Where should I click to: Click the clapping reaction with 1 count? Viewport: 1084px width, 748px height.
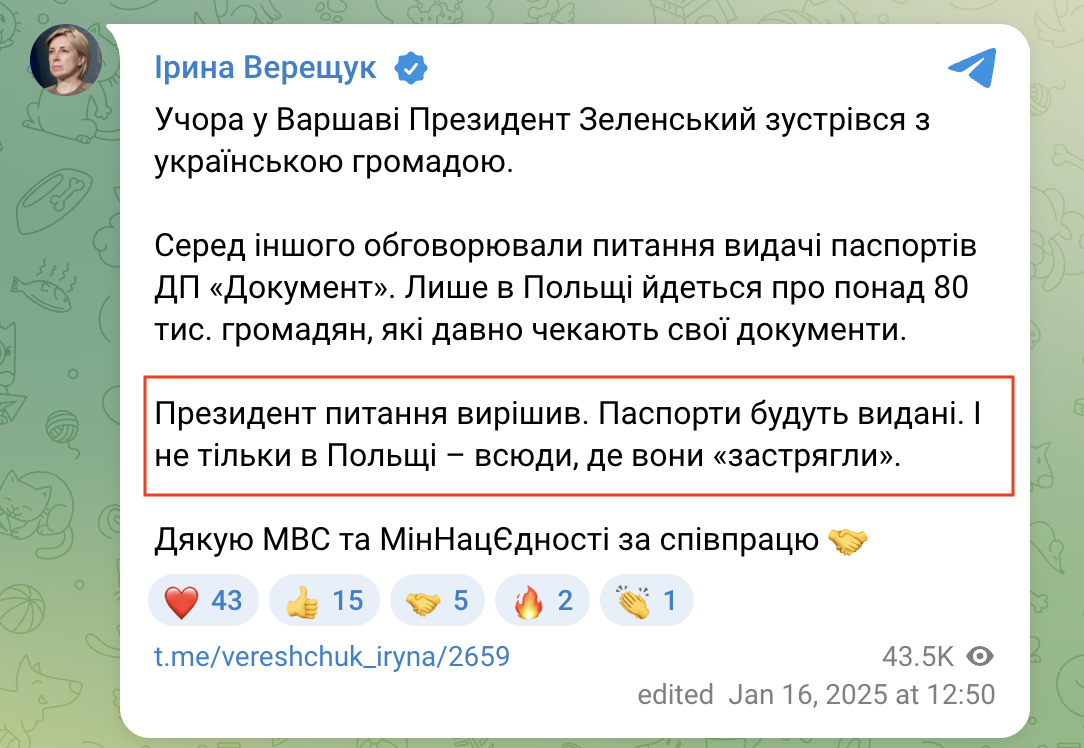pos(650,600)
